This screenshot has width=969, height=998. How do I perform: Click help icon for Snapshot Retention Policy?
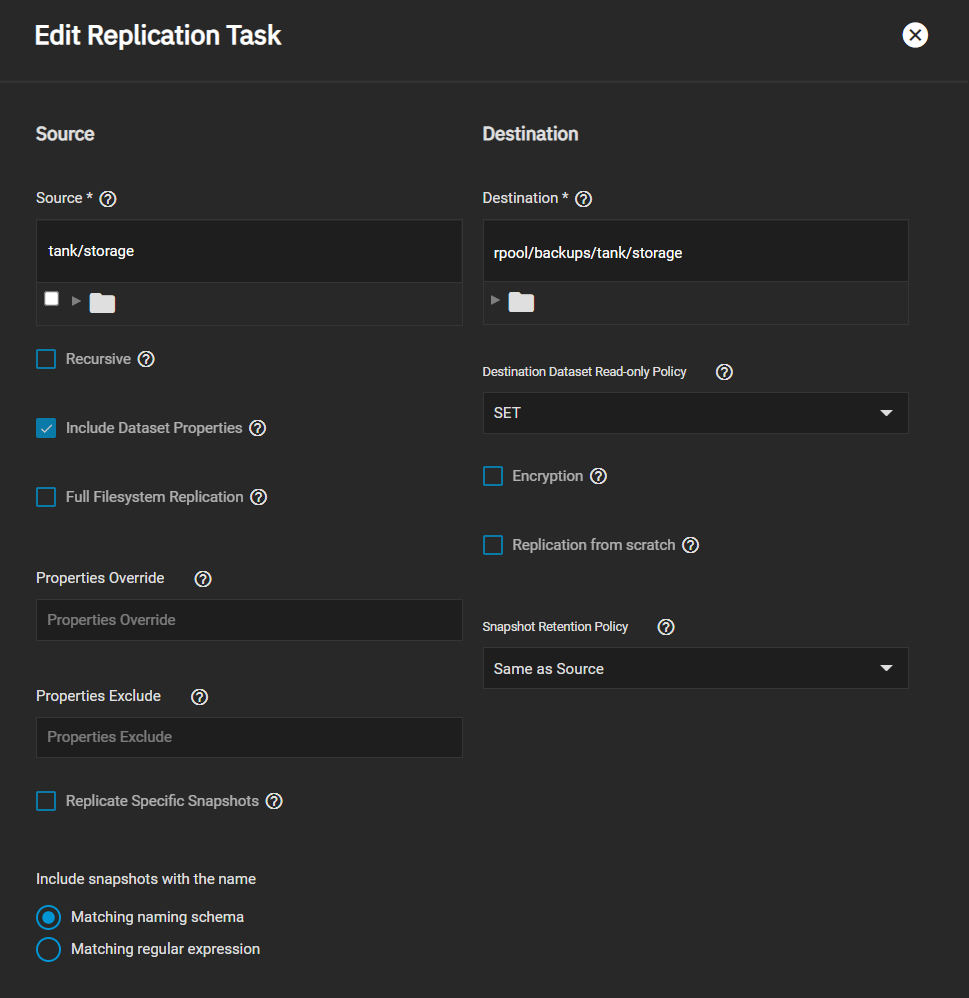[666, 627]
